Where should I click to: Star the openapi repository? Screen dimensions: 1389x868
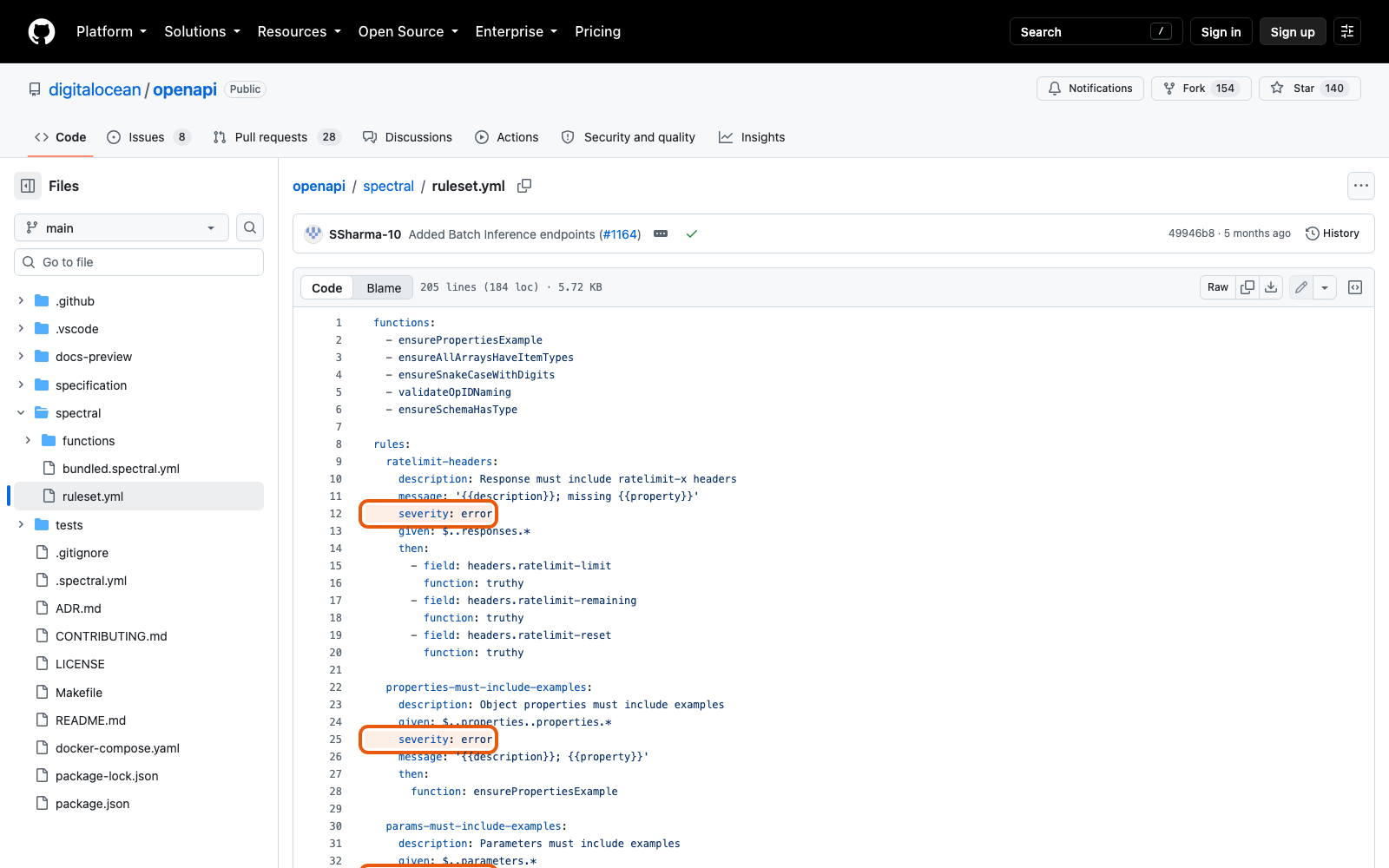(1310, 89)
